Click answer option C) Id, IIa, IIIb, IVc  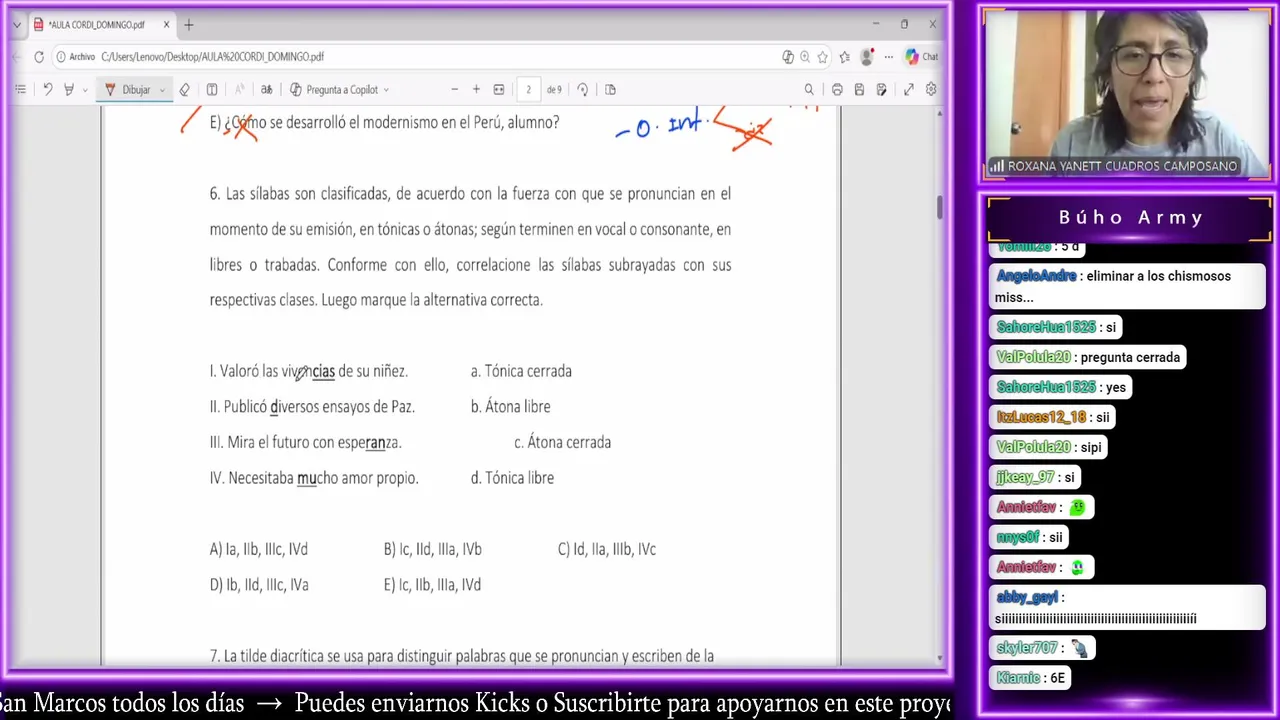(606, 549)
